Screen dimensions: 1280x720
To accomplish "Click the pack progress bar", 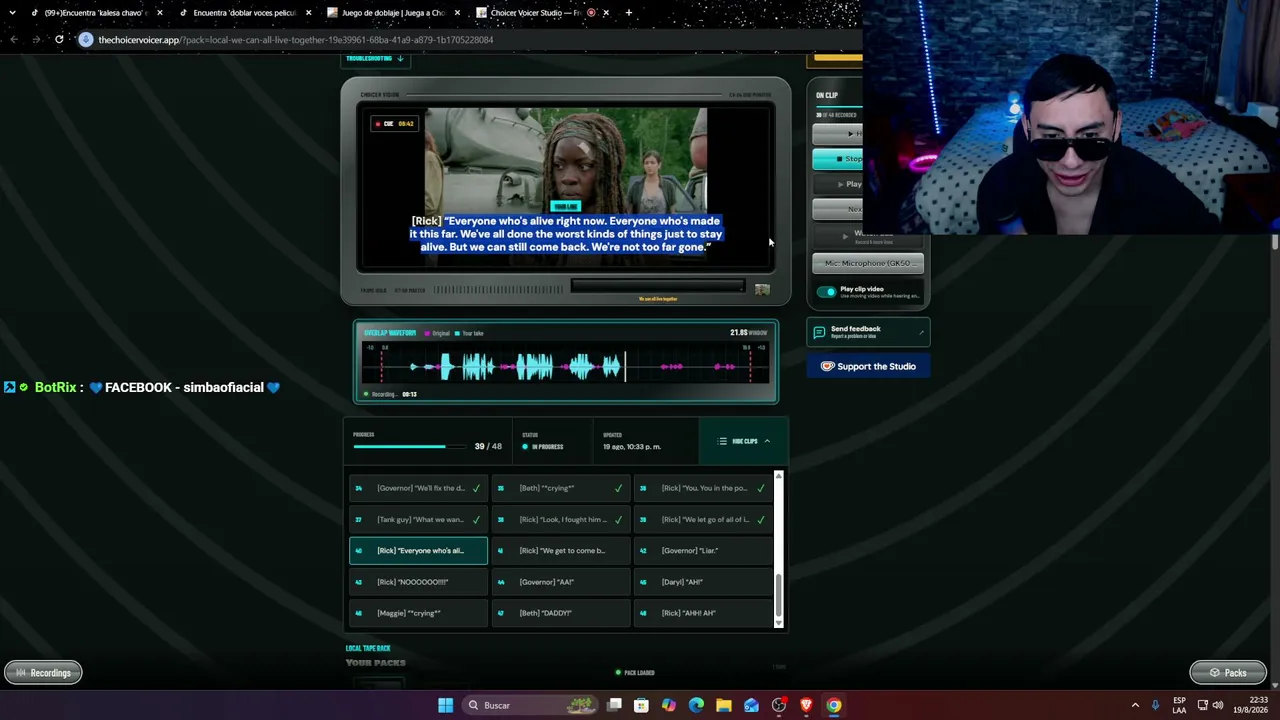I will click(x=410, y=447).
